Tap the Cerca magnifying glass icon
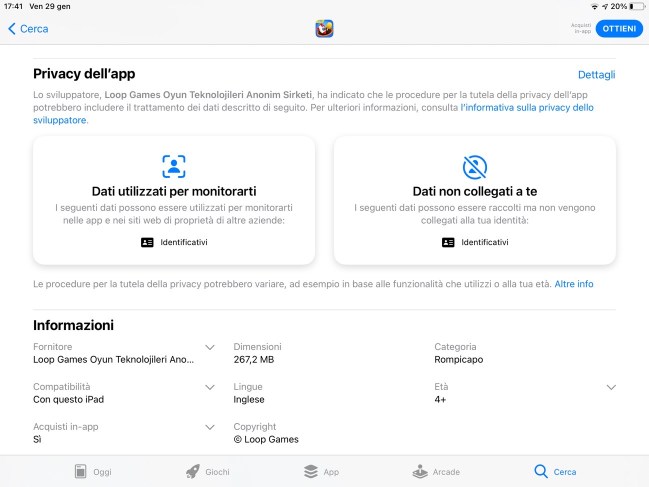The image size is (649, 487). click(x=541, y=471)
